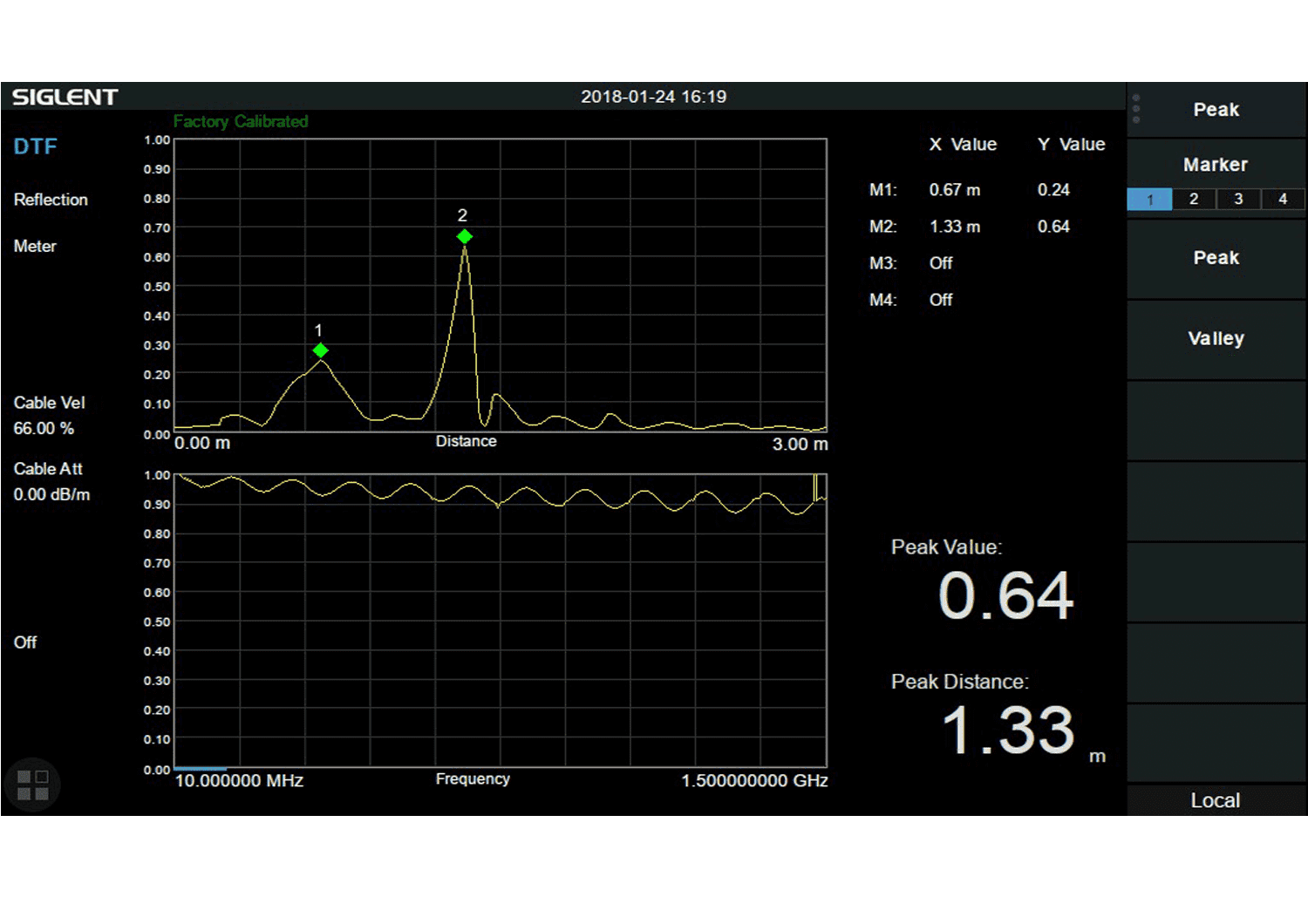Click the Peak softkey button below Marker
This screenshot has height=924, width=1308.
(1216, 259)
